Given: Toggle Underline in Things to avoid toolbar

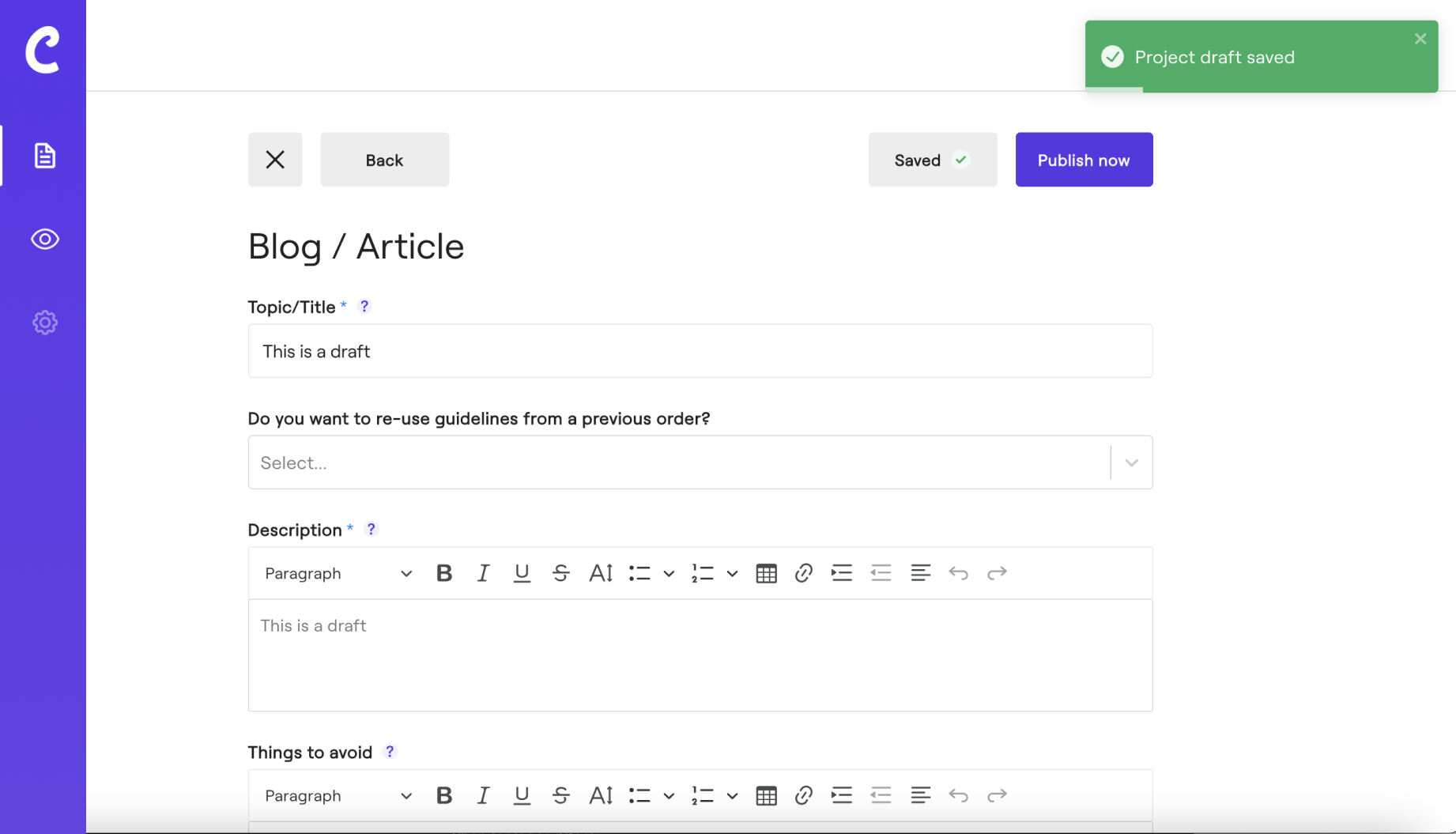Looking at the screenshot, I should pos(522,795).
